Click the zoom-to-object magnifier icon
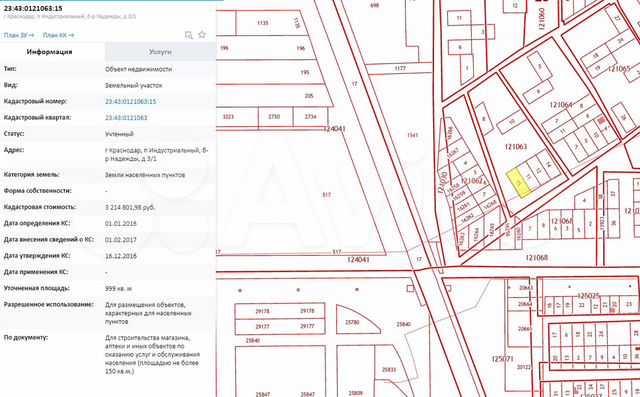 [189, 35]
